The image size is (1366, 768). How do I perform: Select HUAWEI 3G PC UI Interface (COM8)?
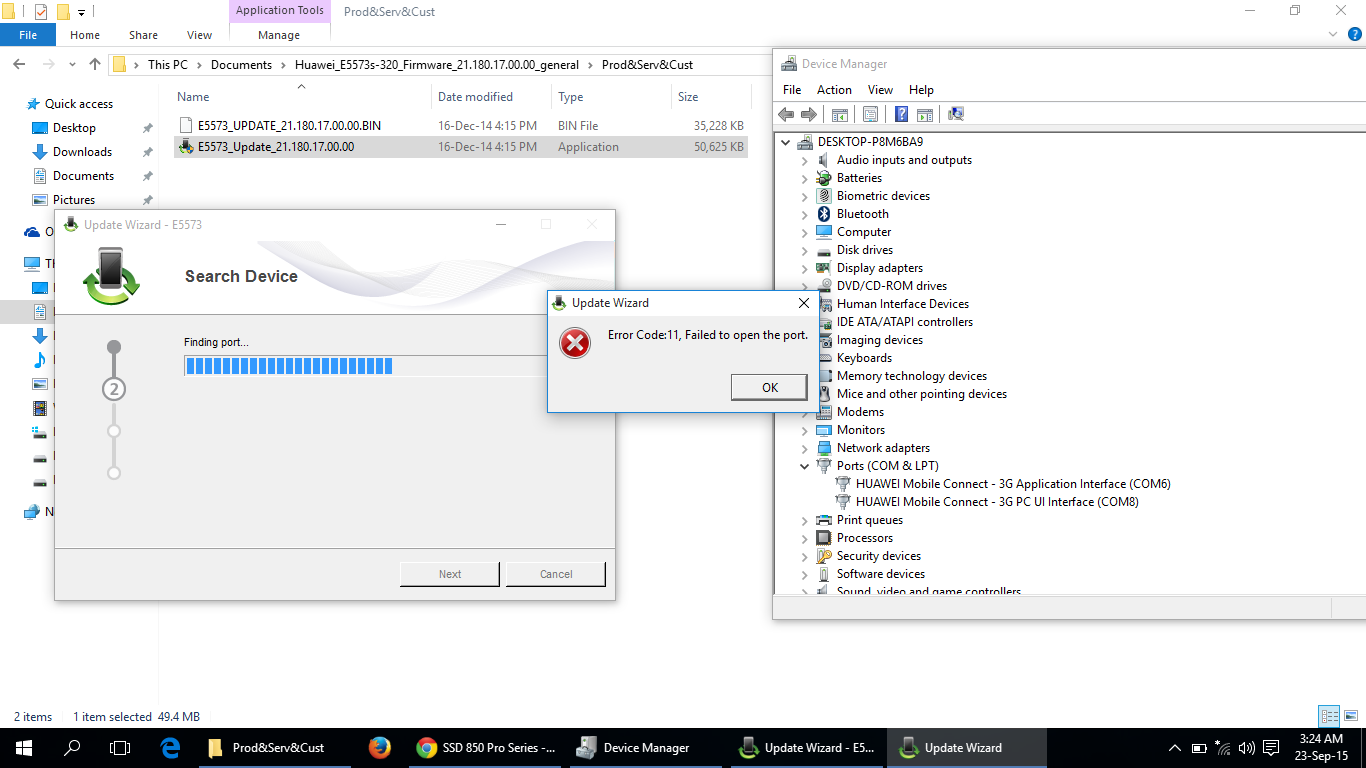coord(997,502)
